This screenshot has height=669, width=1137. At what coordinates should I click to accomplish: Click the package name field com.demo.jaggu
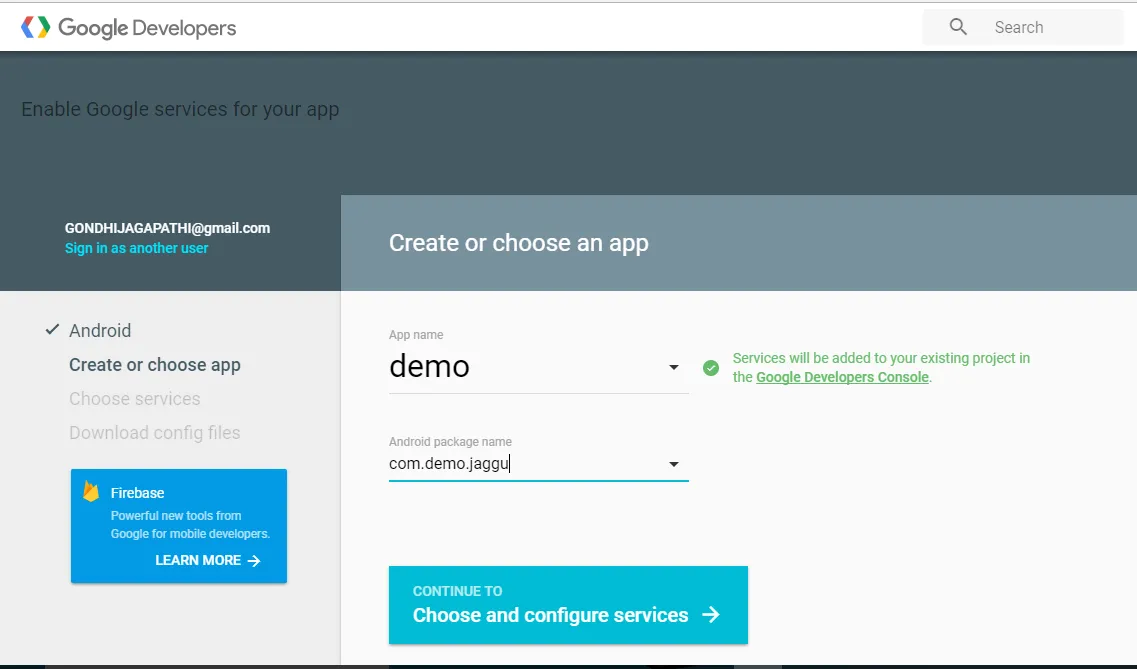(538, 464)
